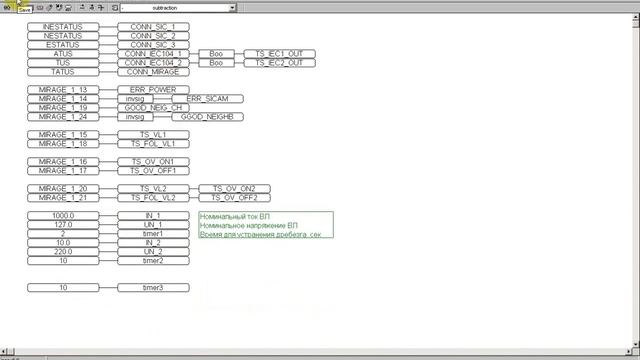The image size is (640, 360).
Task: Select the timer2 block
Action: pyautogui.click(x=153, y=260)
